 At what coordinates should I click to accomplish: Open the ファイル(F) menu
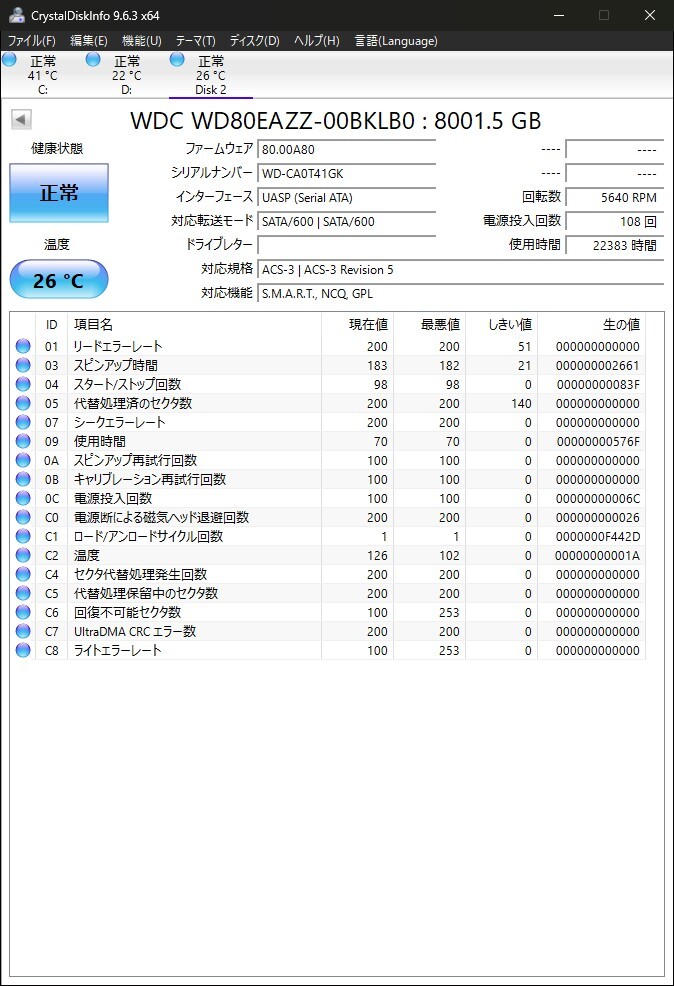(x=31, y=41)
